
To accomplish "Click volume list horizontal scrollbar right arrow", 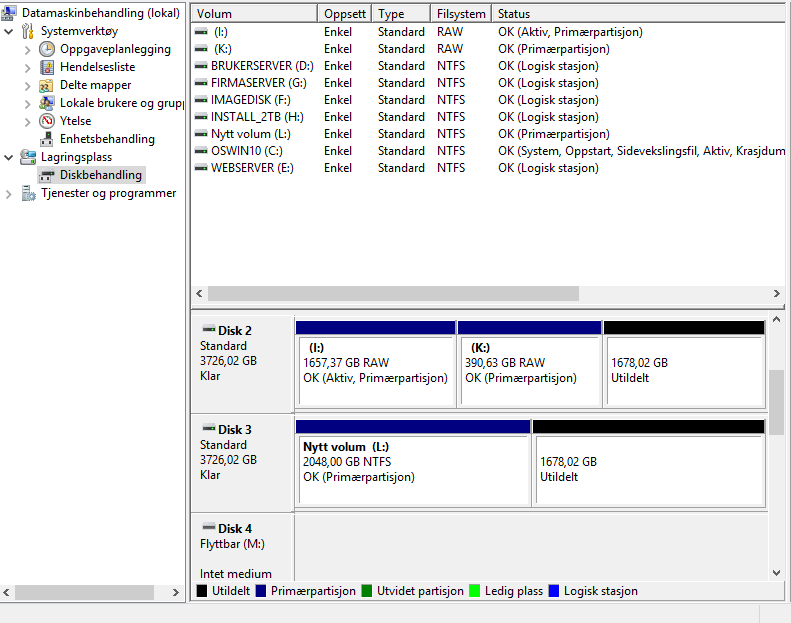I will click(776, 294).
